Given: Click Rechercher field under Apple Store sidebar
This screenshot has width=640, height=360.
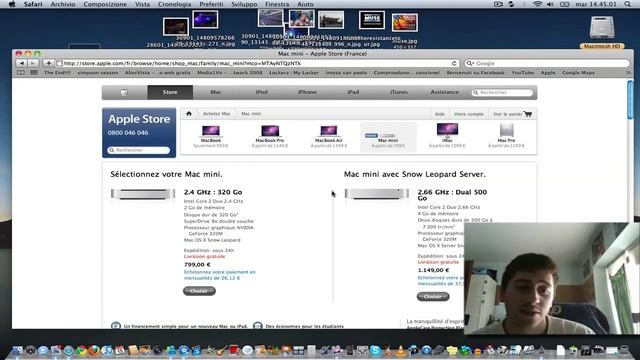Looking at the screenshot, I should tap(139, 150).
